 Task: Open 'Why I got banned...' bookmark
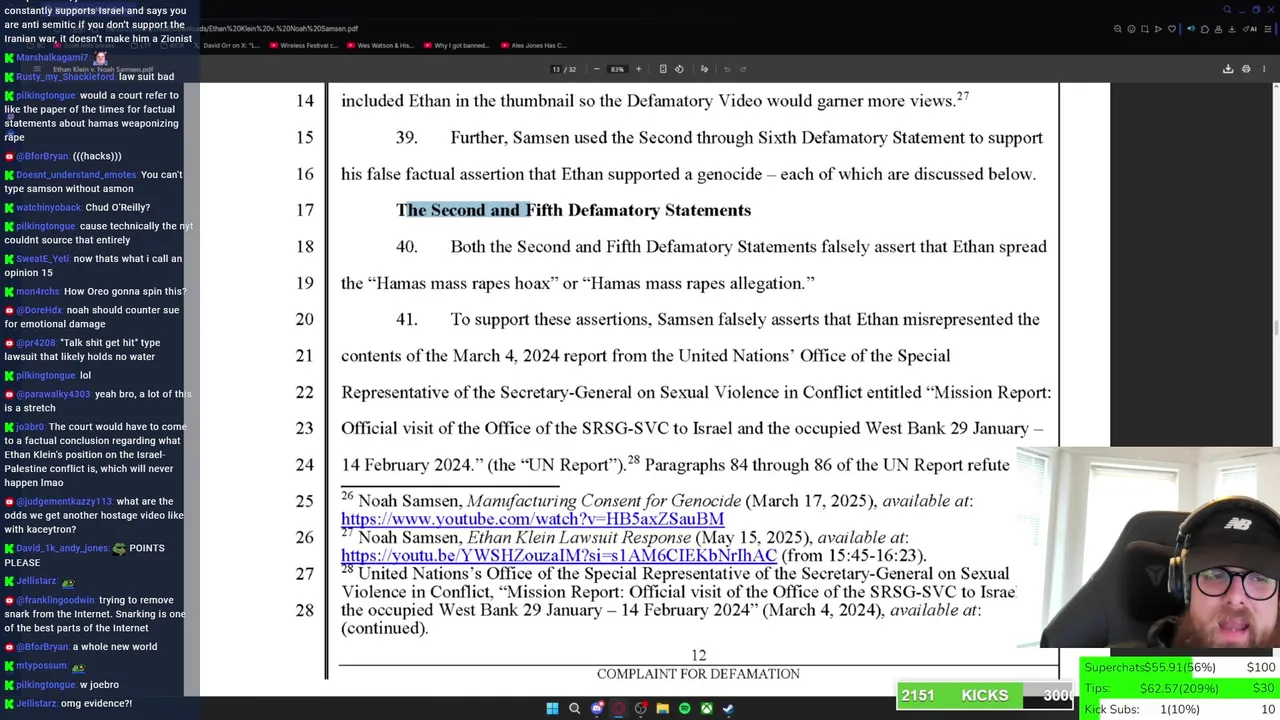(x=455, y=45)
